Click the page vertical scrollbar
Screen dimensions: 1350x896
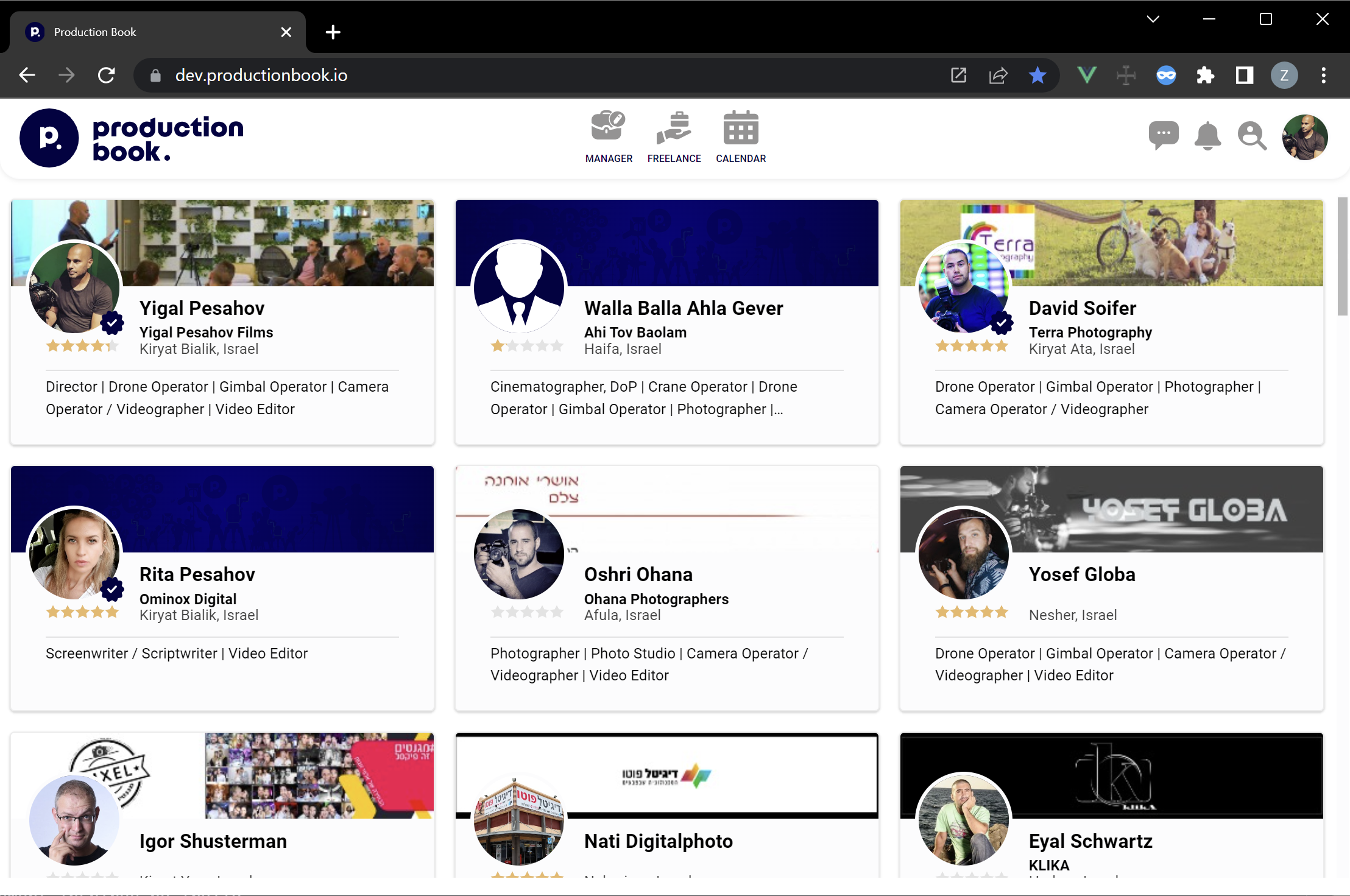(1342, 256)
